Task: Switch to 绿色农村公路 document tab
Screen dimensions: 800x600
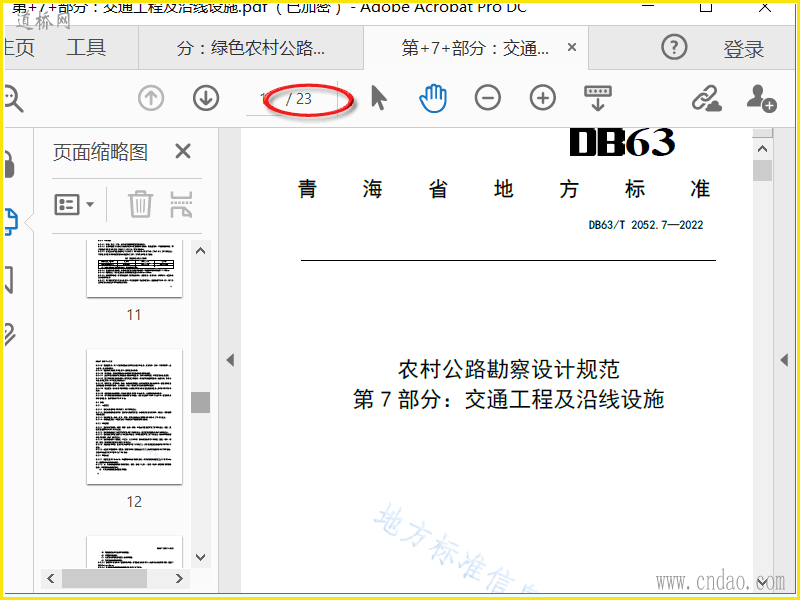Action: click(251, 48)
